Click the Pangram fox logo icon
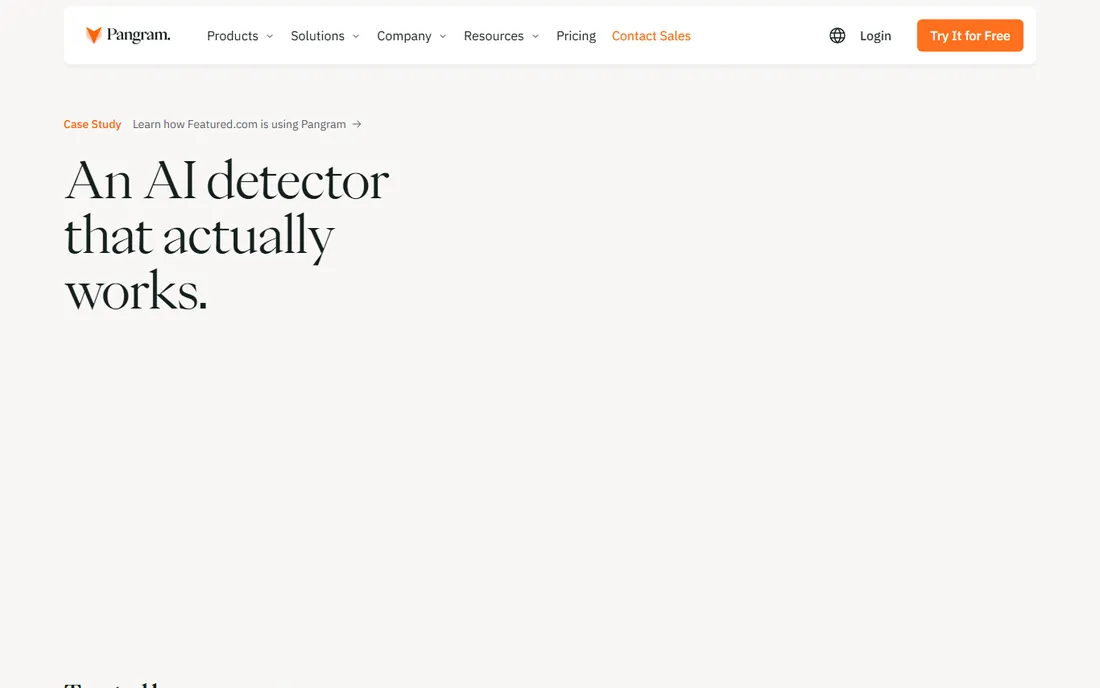 (93, 35)
